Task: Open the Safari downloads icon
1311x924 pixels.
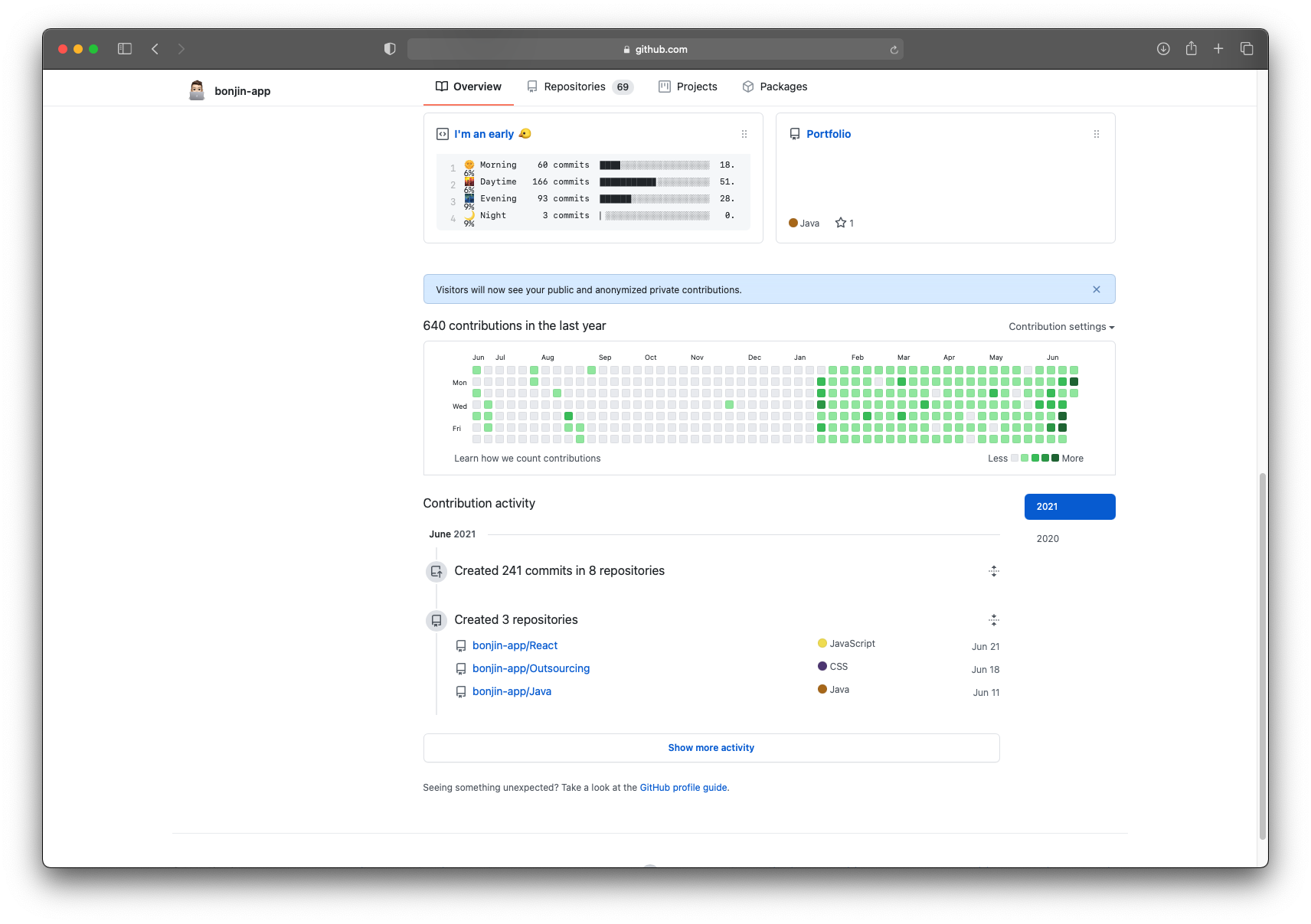Action: click(x=1163, y=49)
